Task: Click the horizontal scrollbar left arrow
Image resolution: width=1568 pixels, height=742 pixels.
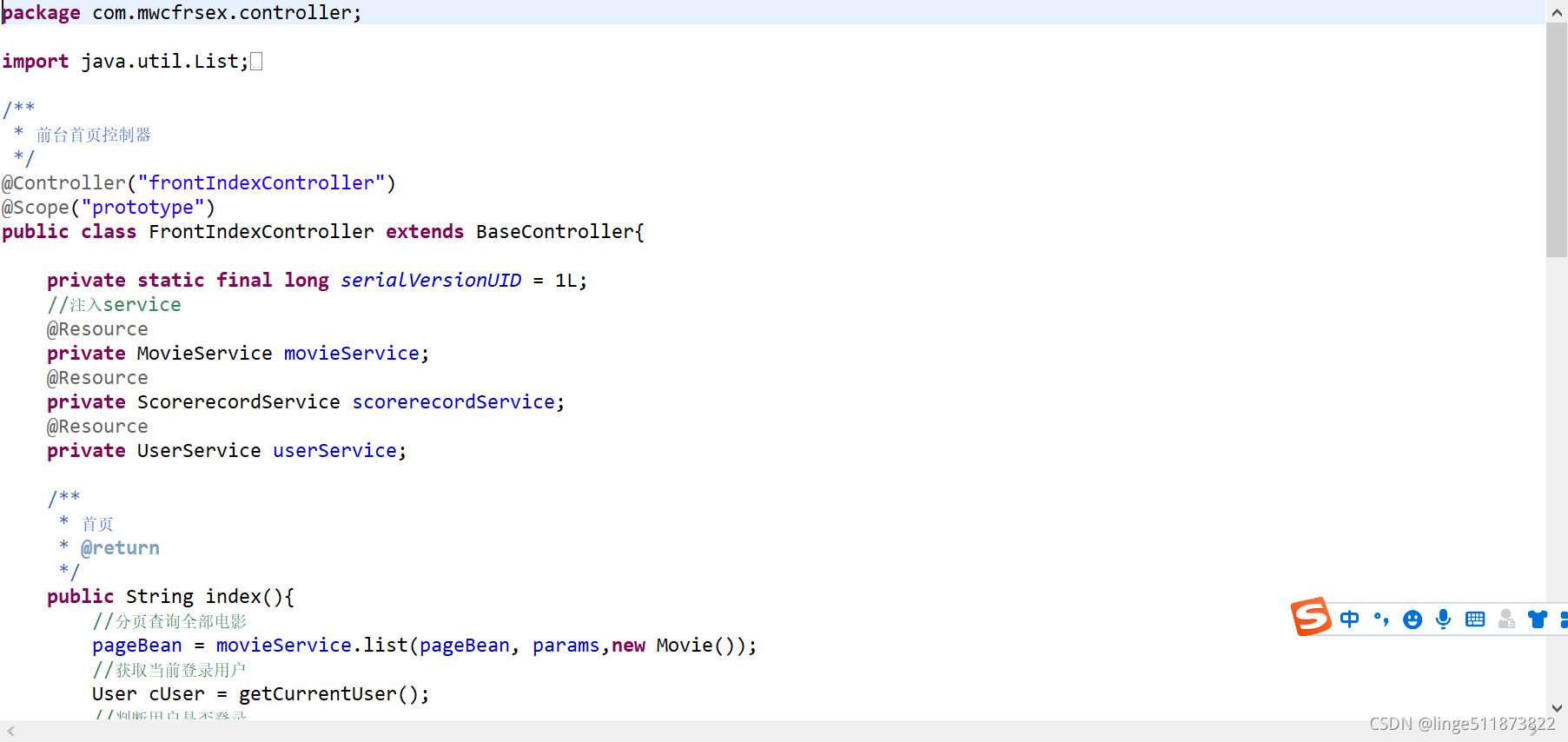Action: pyautogui.click(x=11, y=731)
